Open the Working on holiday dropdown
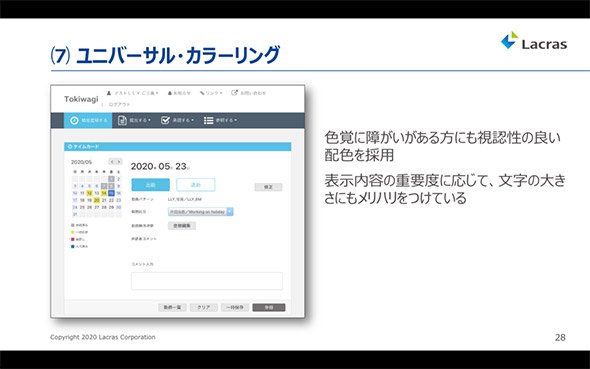Image resolution: width=590 pixels, height=369 pixels. [x=201, y=212]
